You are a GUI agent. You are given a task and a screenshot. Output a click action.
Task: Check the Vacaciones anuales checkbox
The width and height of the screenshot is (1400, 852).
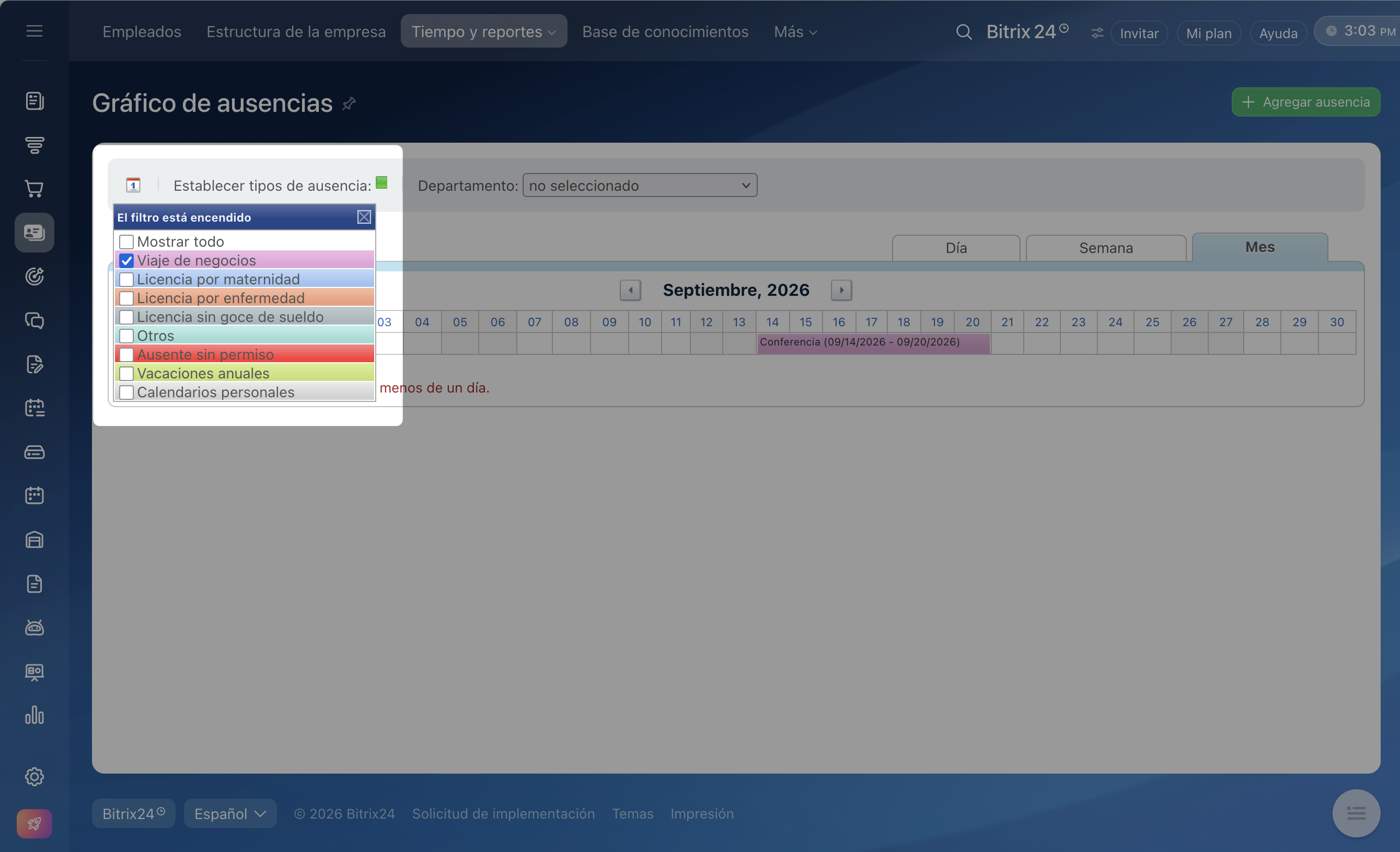tap(126, 373)
